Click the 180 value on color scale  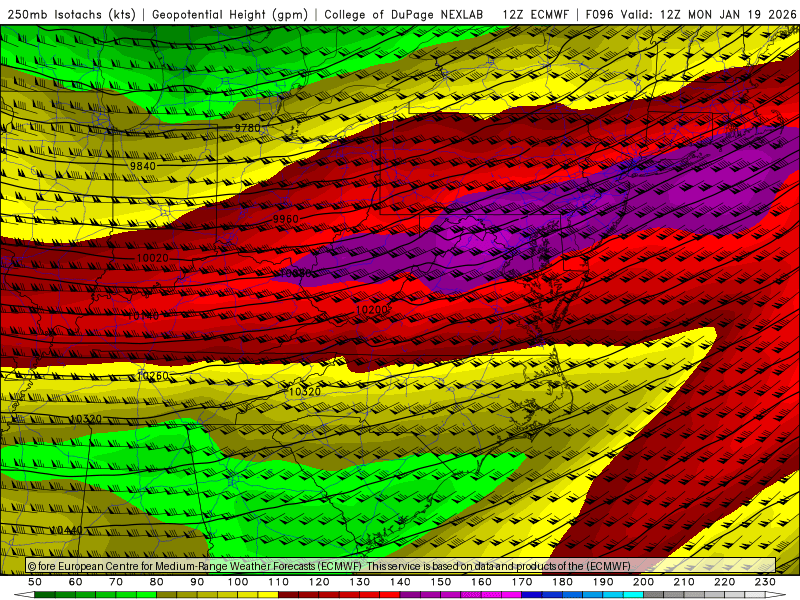(x=563, y=582)
